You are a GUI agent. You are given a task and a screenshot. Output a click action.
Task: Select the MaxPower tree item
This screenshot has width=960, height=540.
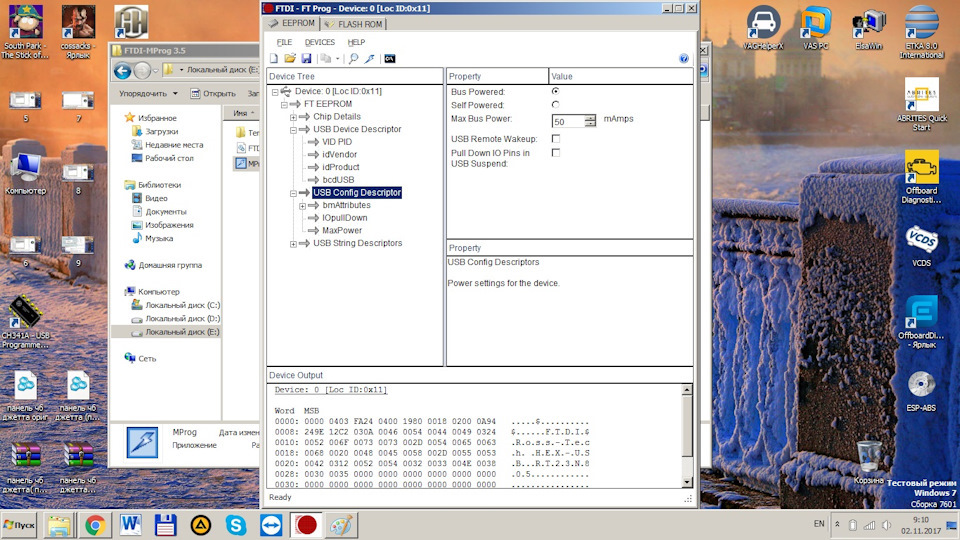[x=342, y=230]
